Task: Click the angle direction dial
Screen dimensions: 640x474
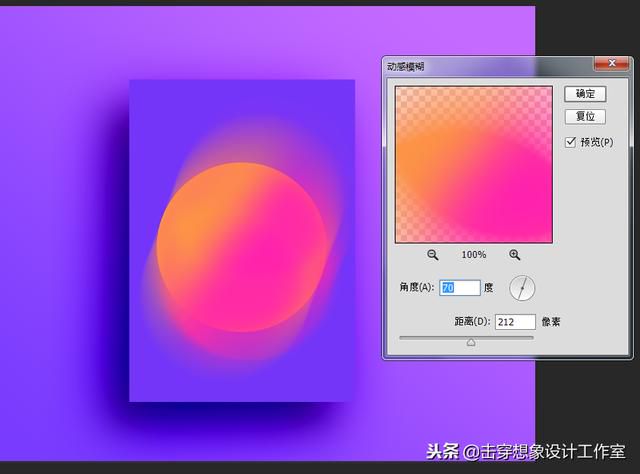Action: (x=522, y=288)
